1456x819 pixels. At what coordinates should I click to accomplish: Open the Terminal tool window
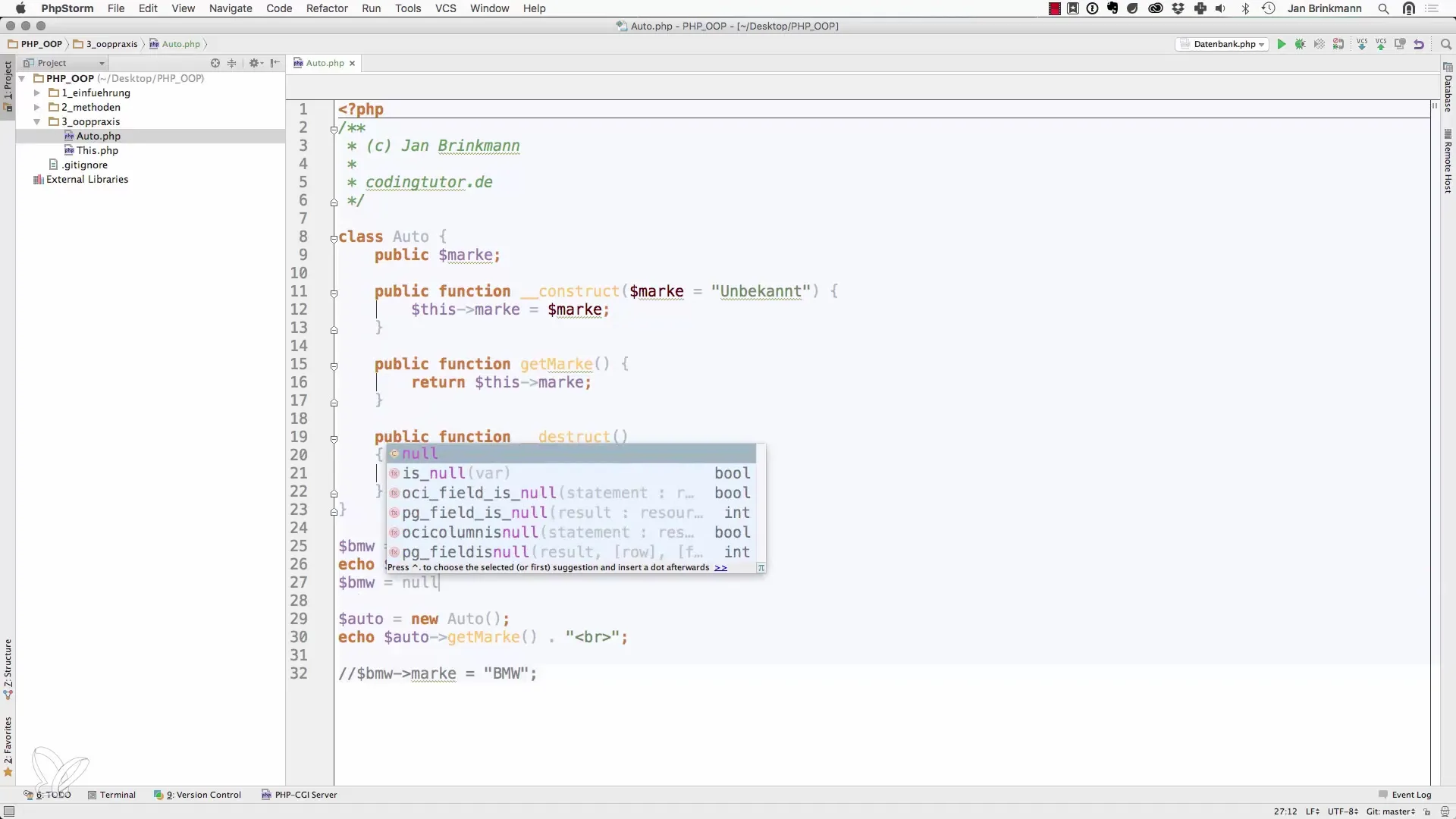[x=111, y=795]
